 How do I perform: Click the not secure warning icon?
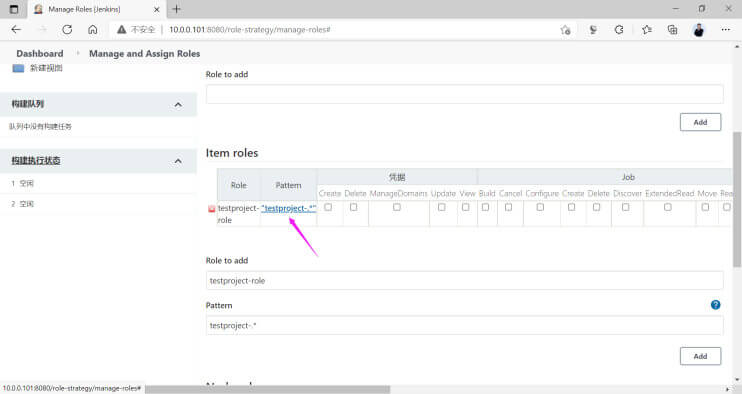[x=122, y=29]
